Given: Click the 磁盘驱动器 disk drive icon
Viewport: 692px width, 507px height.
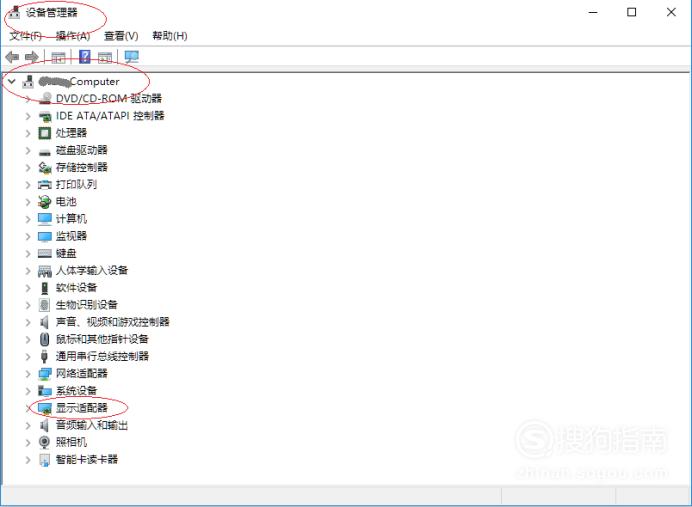Looking at the screenshot, I should [45, 151].
